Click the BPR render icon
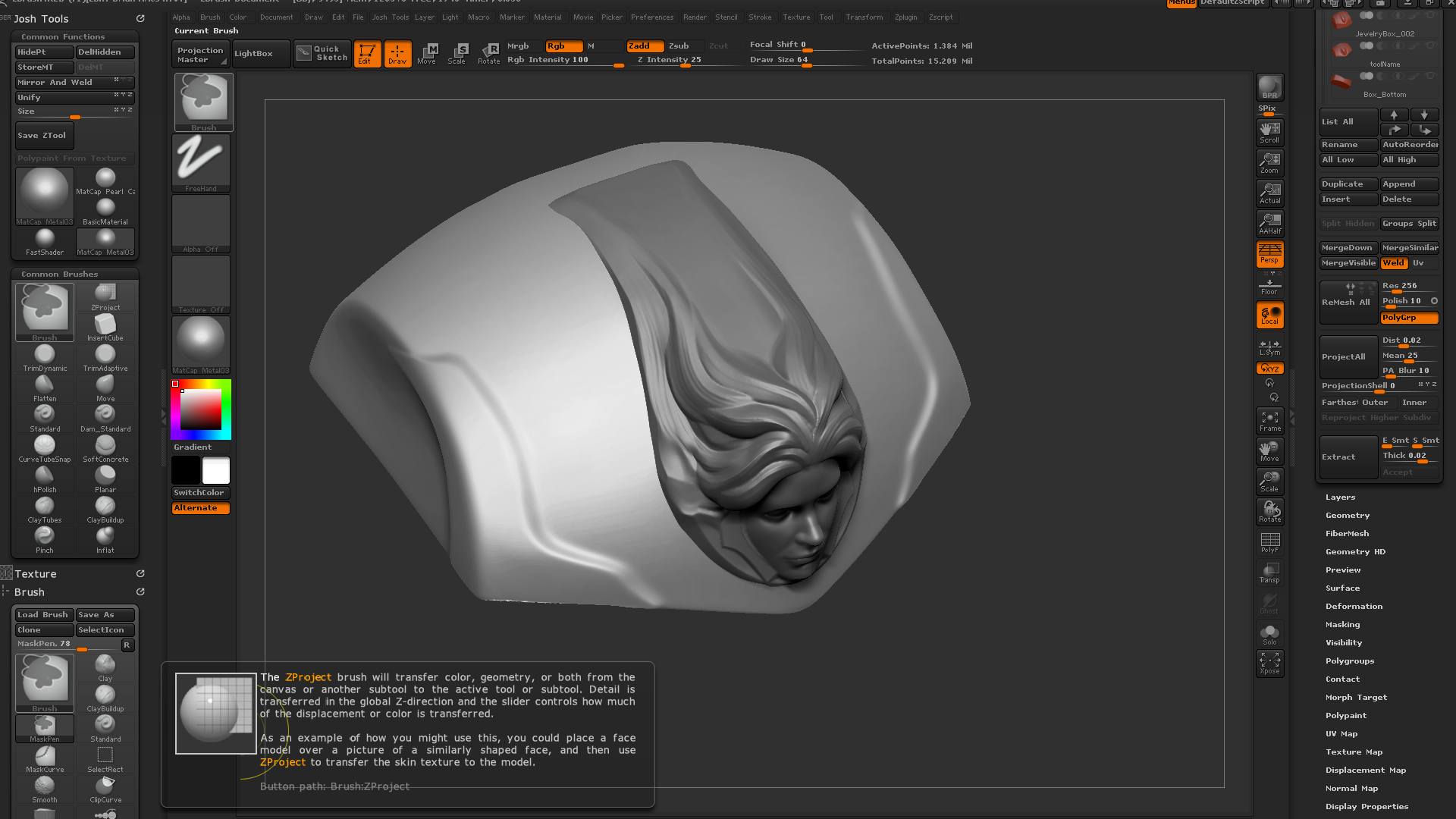The height and width of the screenshot is (819, 1456). pyautogui.click(x=1269, y=87)
